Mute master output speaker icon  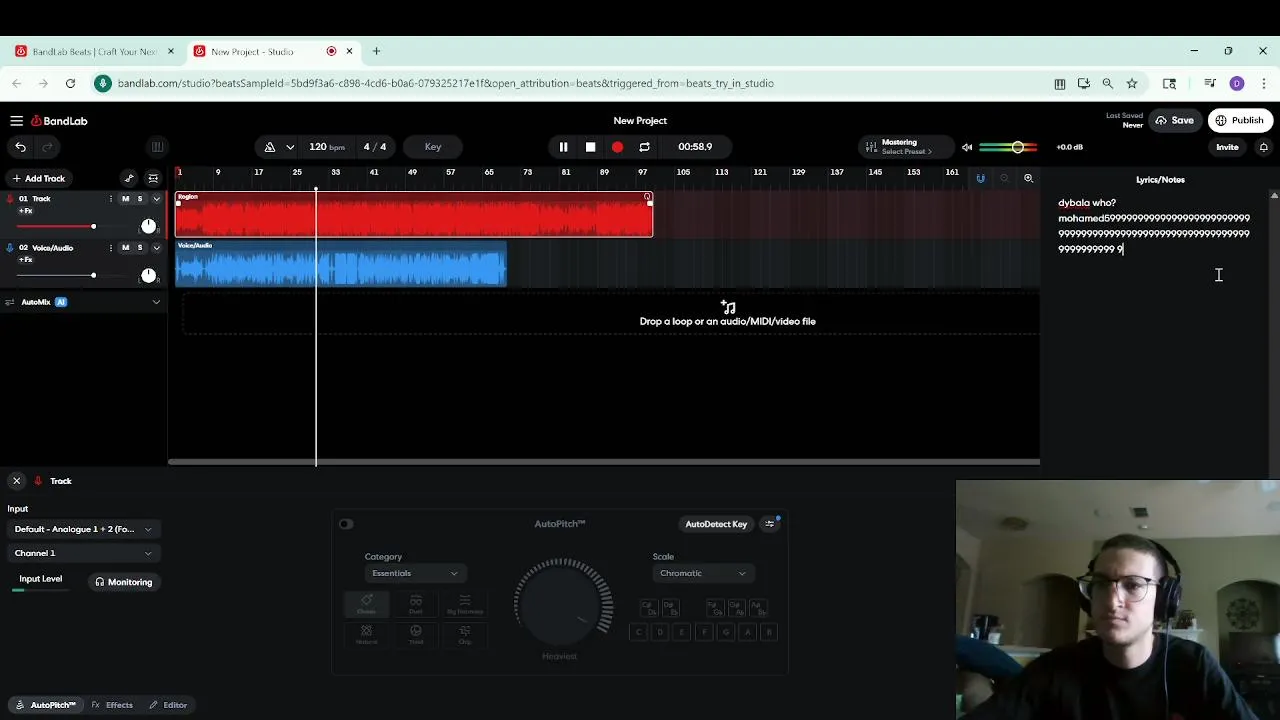(x=967, y=147)
